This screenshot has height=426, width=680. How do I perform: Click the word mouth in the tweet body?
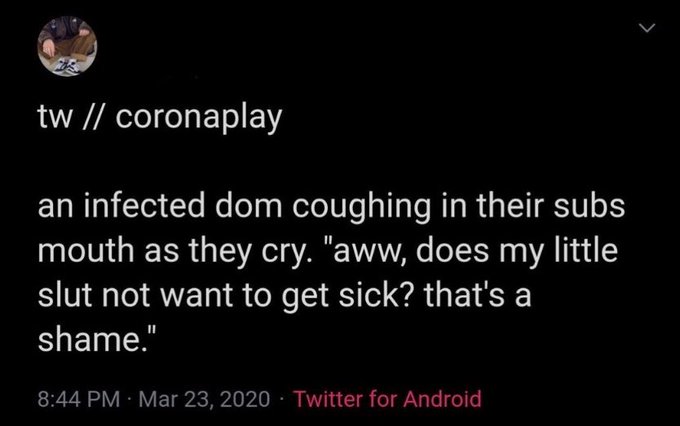click(x=86, y=251)
